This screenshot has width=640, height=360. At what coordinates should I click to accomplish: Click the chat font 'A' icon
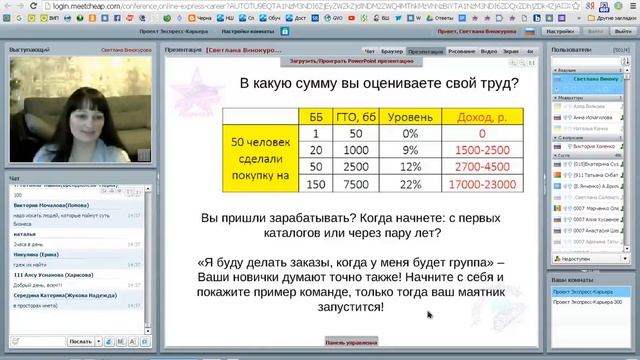133,341
